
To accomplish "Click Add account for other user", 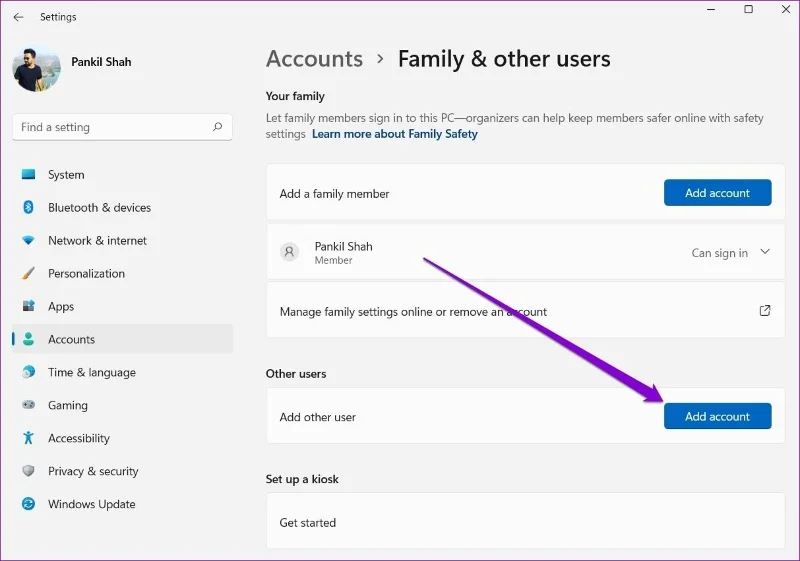I will click(x=717, y=416).
